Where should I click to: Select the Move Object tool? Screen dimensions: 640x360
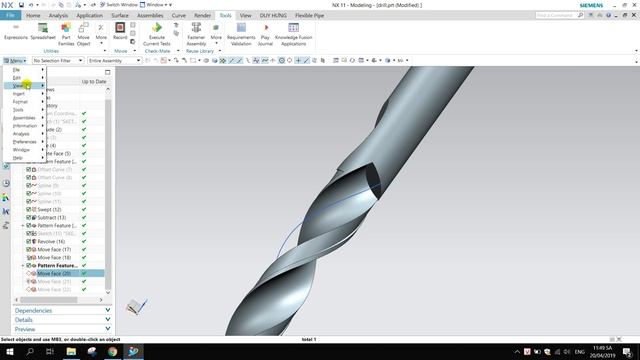coord(83,34)
